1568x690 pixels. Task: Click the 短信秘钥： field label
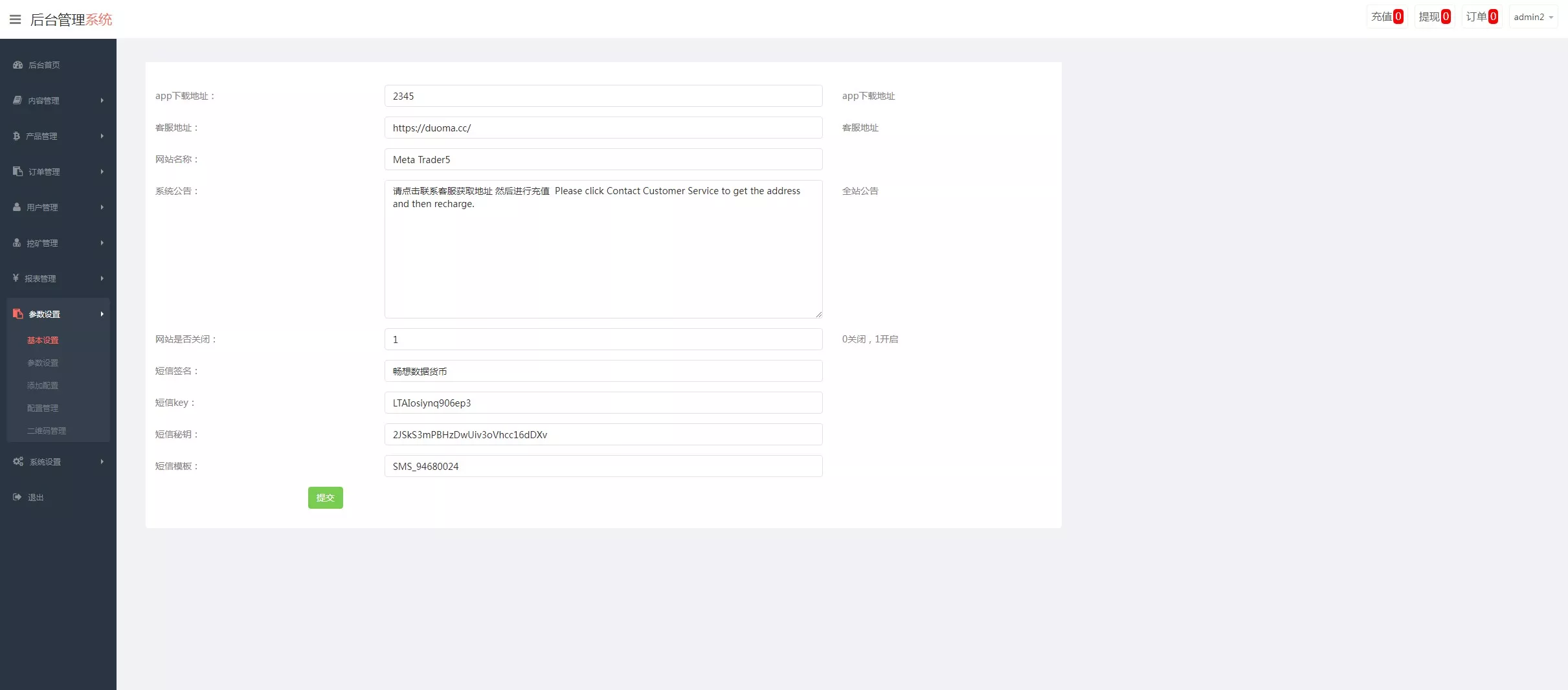[177, 434]
